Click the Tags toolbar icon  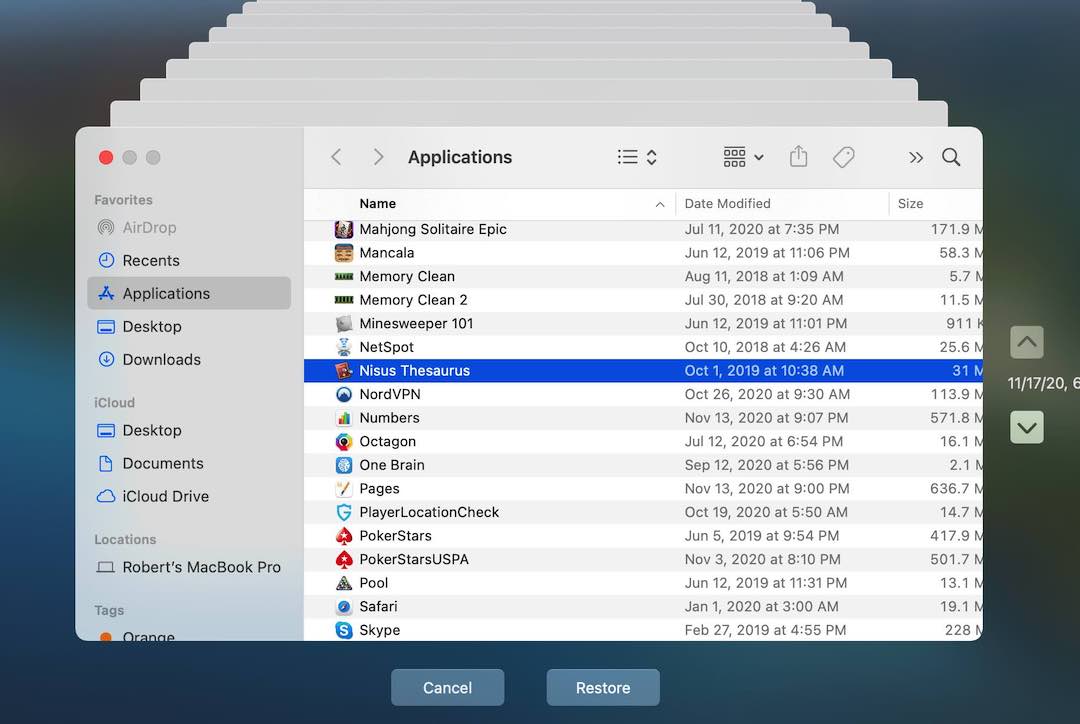point(844,157)
